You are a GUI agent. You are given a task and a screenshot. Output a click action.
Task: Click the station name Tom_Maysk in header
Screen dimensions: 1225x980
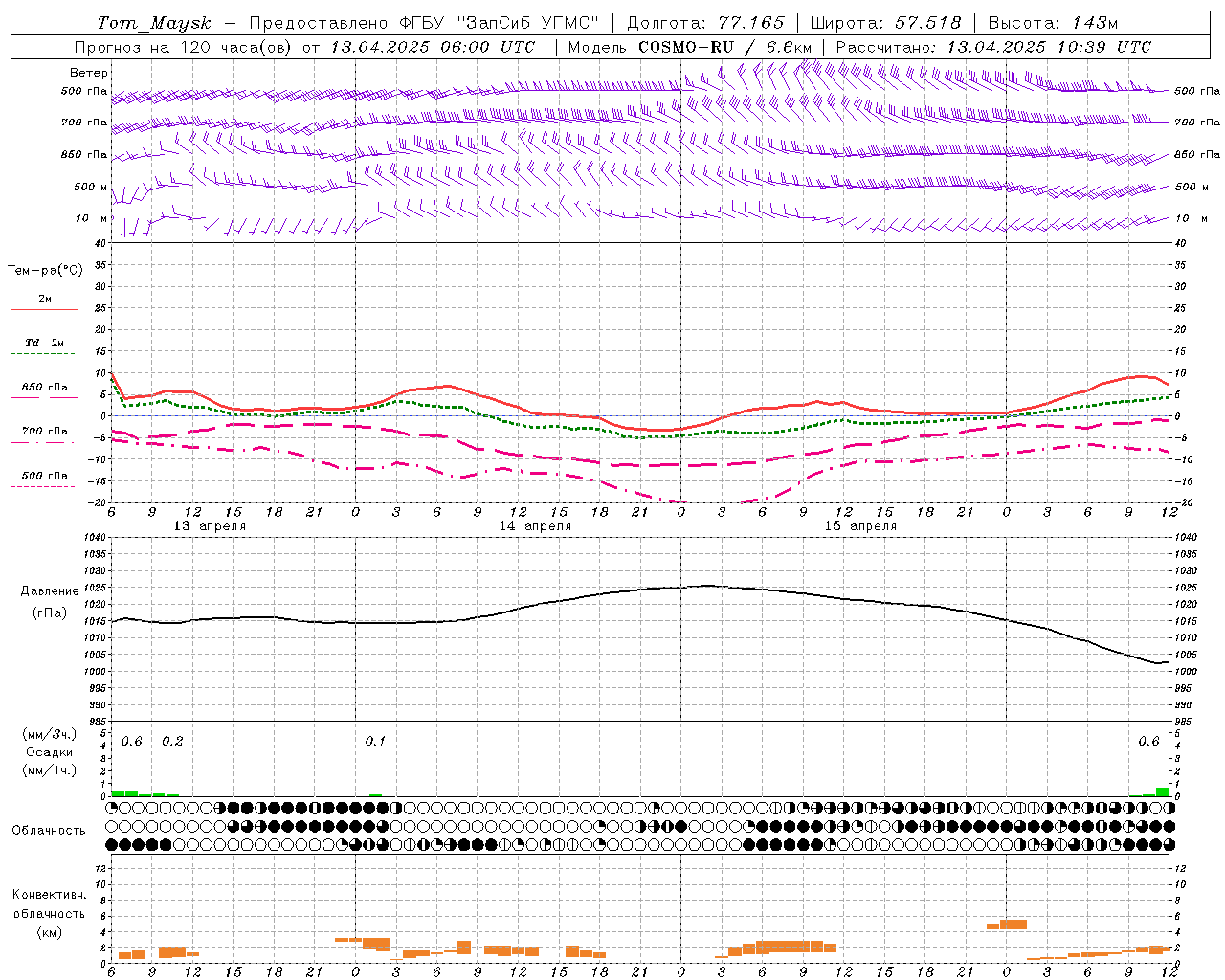154,23
